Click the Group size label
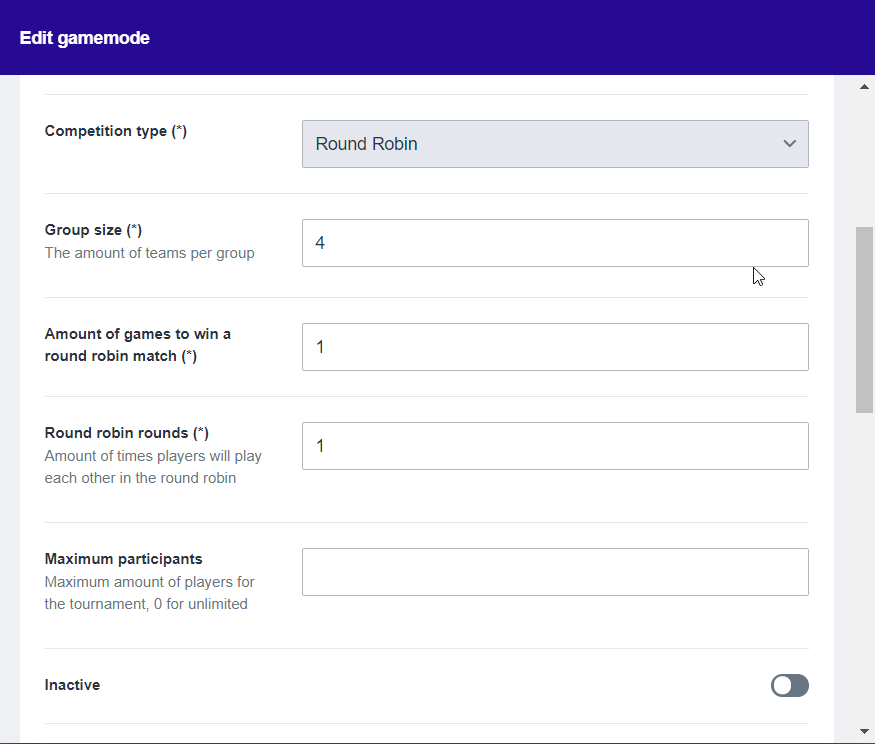 [x=93, y=230]
